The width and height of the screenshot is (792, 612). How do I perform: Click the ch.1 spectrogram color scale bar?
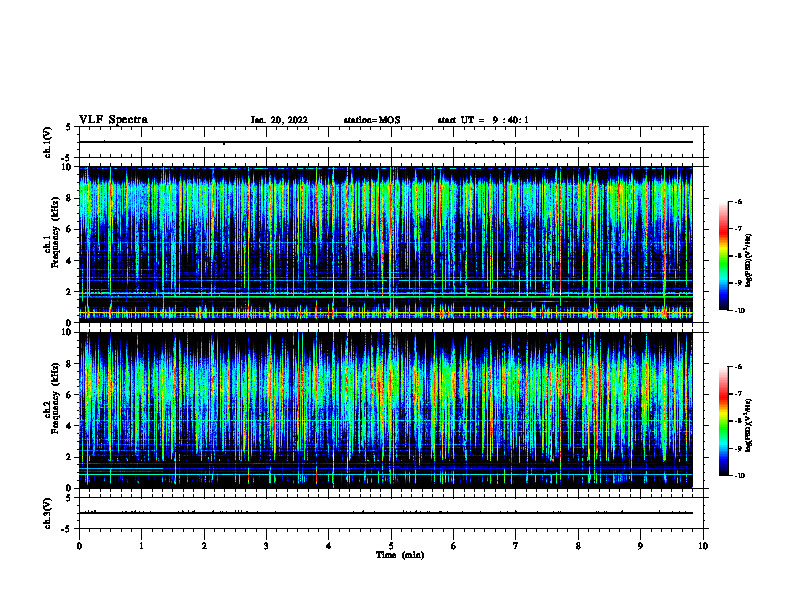pos(723,256)
